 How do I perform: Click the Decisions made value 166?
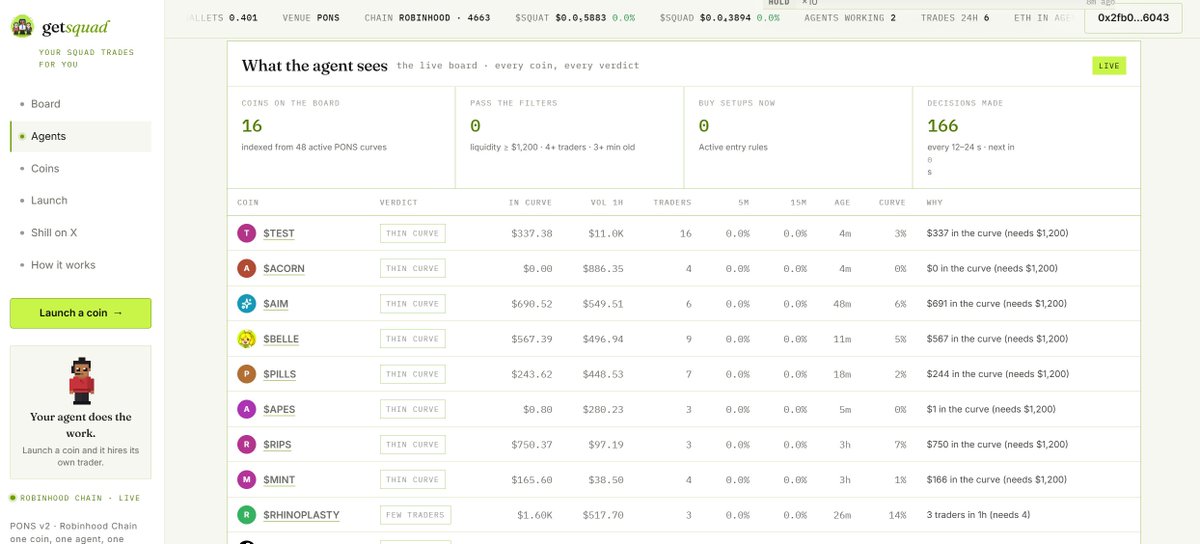point(943,126)
